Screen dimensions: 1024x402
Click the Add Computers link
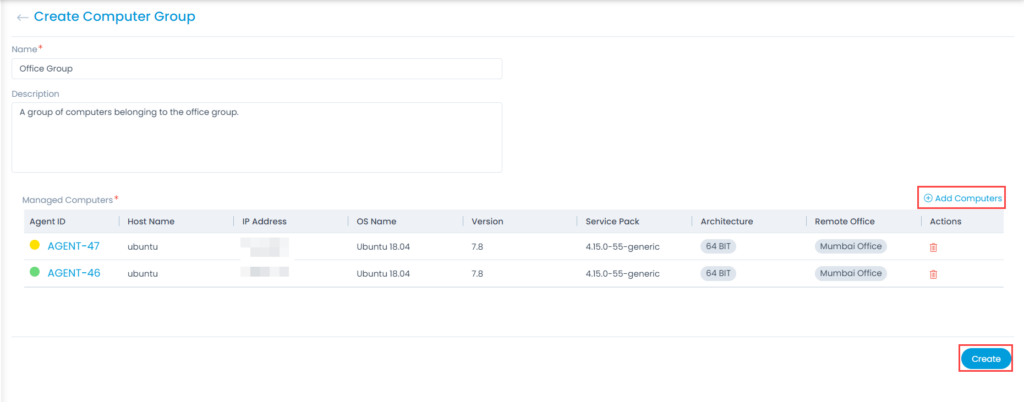click(962, 198)
